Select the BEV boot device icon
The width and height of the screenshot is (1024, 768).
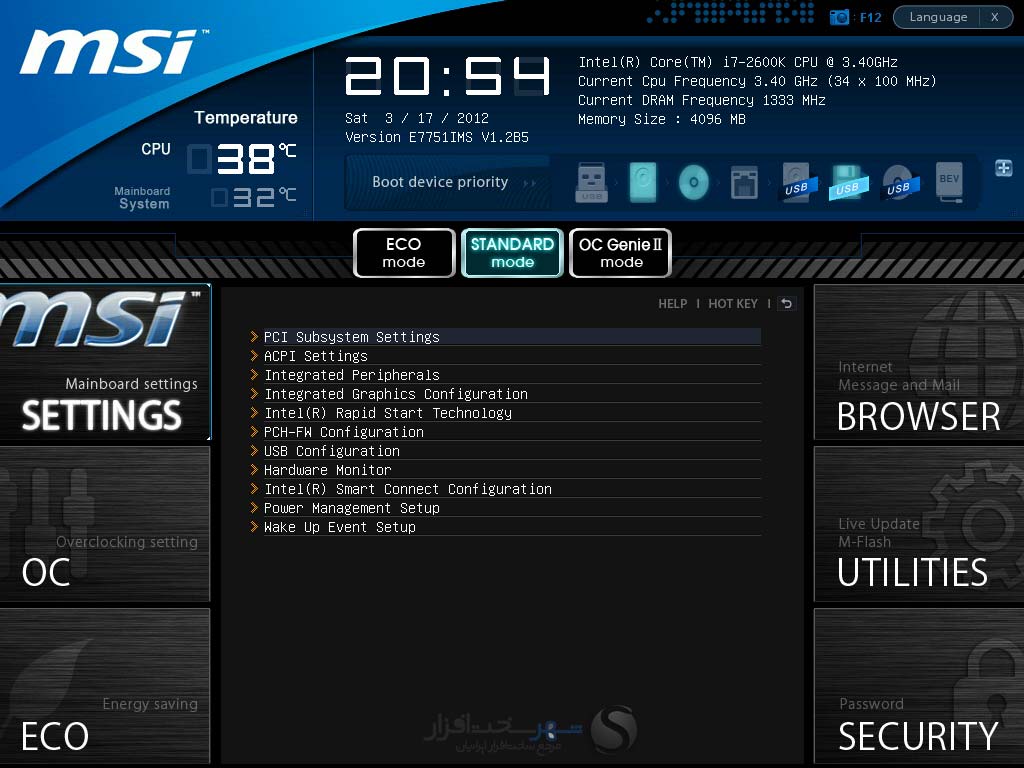click(x=949, y=182)
